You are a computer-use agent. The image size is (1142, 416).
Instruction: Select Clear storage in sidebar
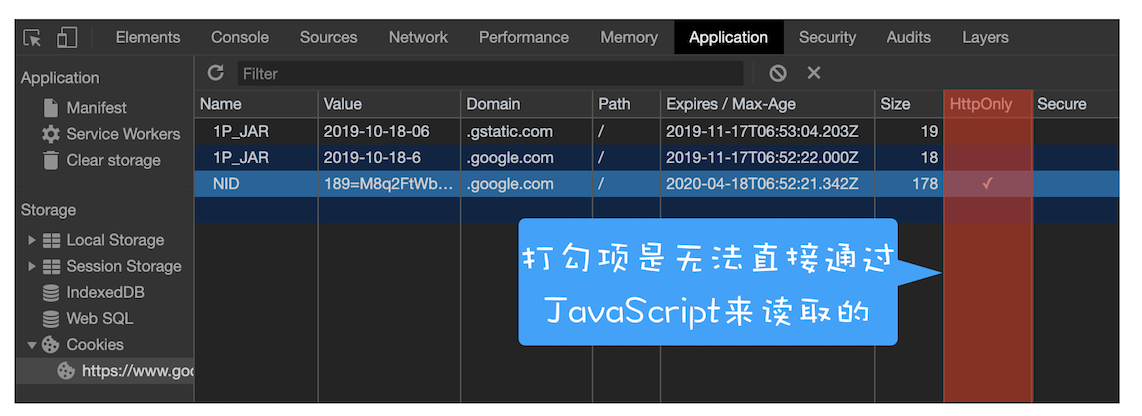point(112,160)
